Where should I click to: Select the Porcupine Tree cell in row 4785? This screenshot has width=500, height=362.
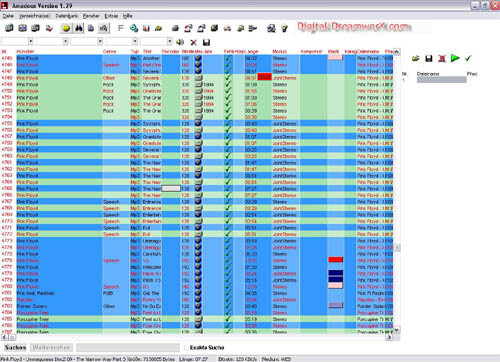point(59,319)
